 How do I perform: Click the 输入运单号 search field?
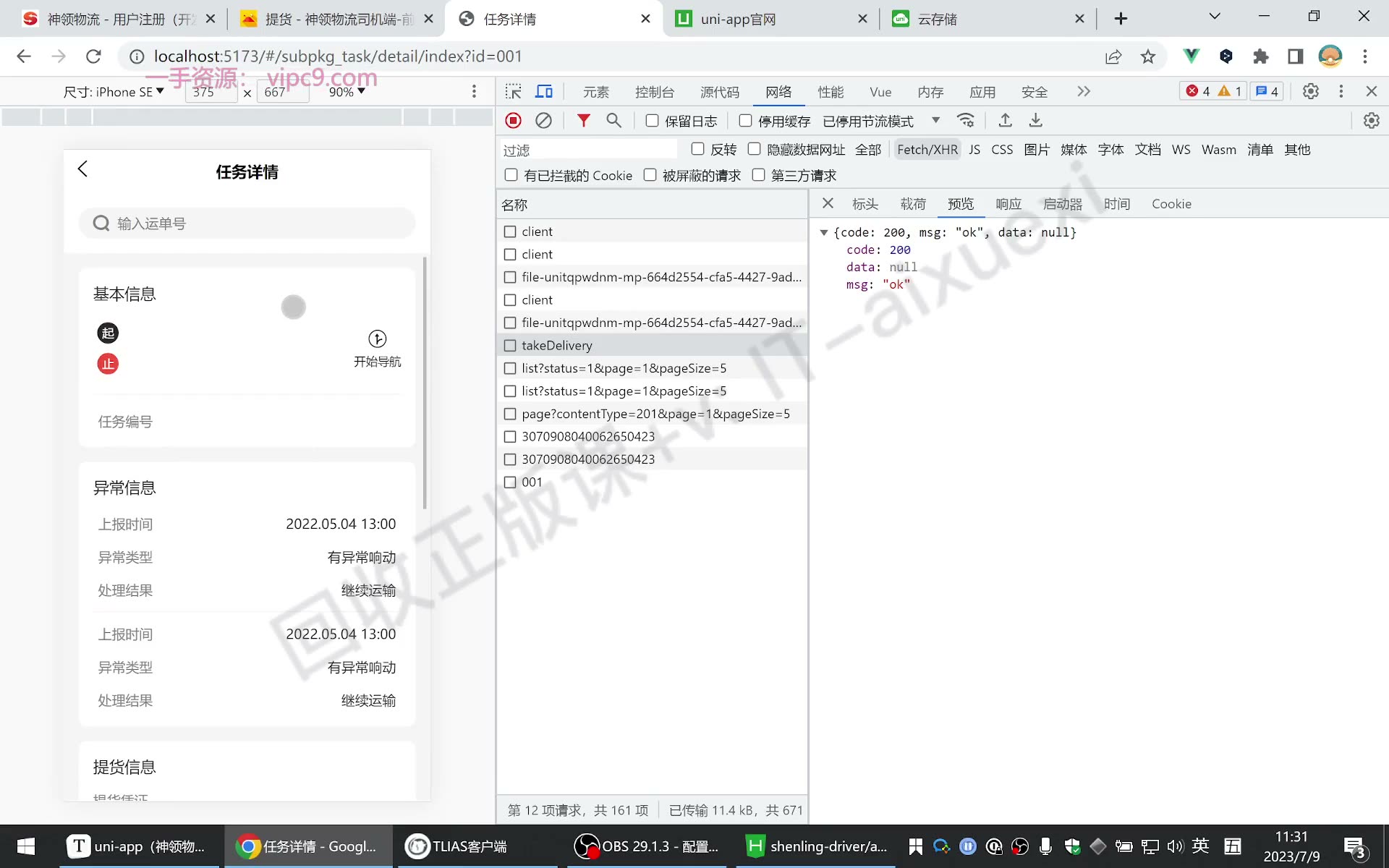pyautogui.click(x=247, y=224)
